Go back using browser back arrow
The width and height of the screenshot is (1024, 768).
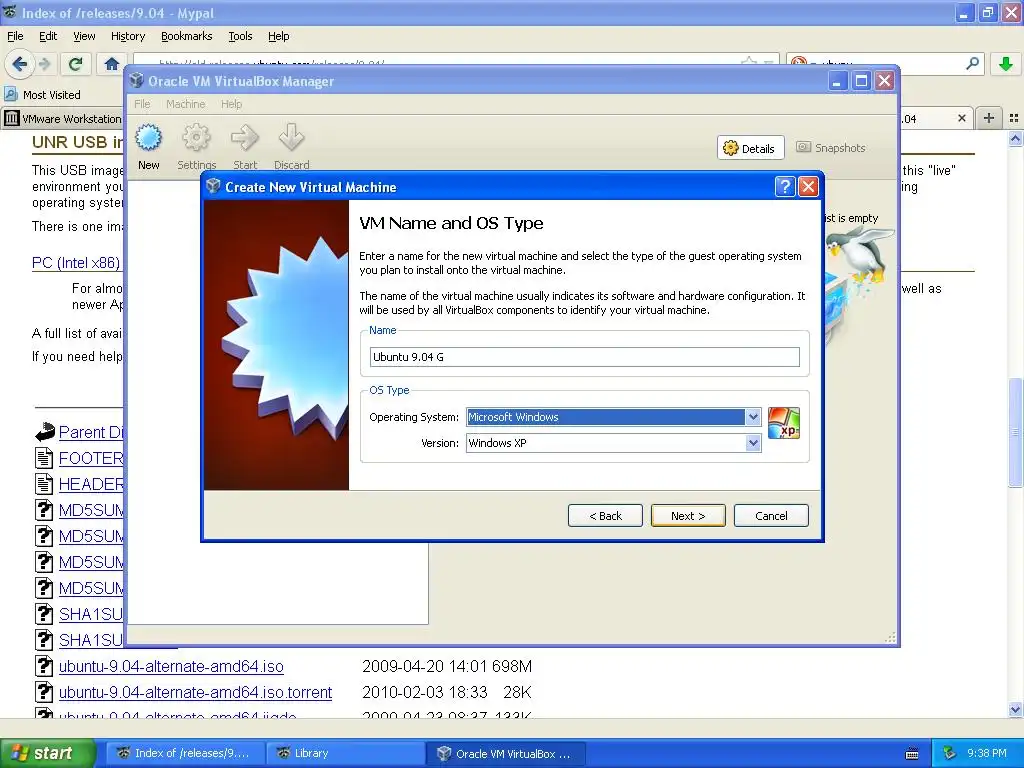[x=19, y=64]
